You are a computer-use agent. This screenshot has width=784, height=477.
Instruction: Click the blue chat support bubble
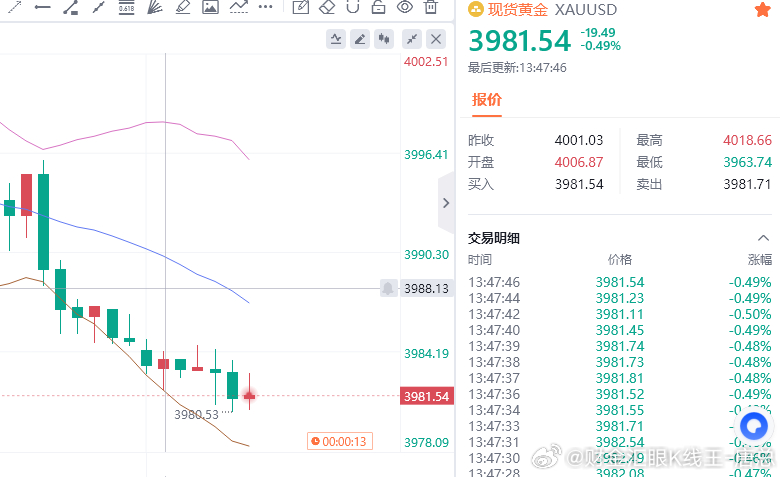(x=754, y=426)
